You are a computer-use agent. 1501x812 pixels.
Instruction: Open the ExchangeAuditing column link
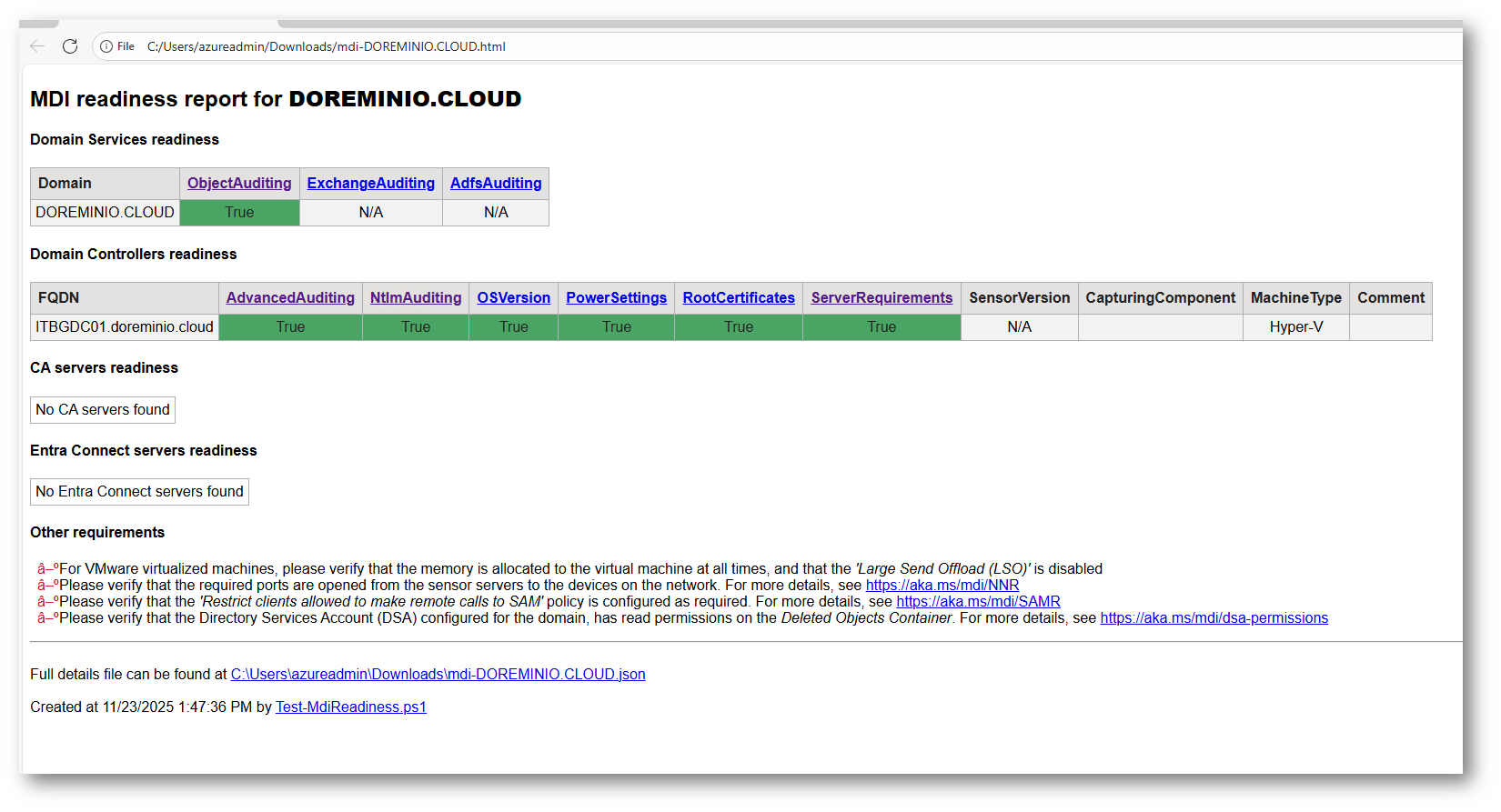tap(370, 184)
